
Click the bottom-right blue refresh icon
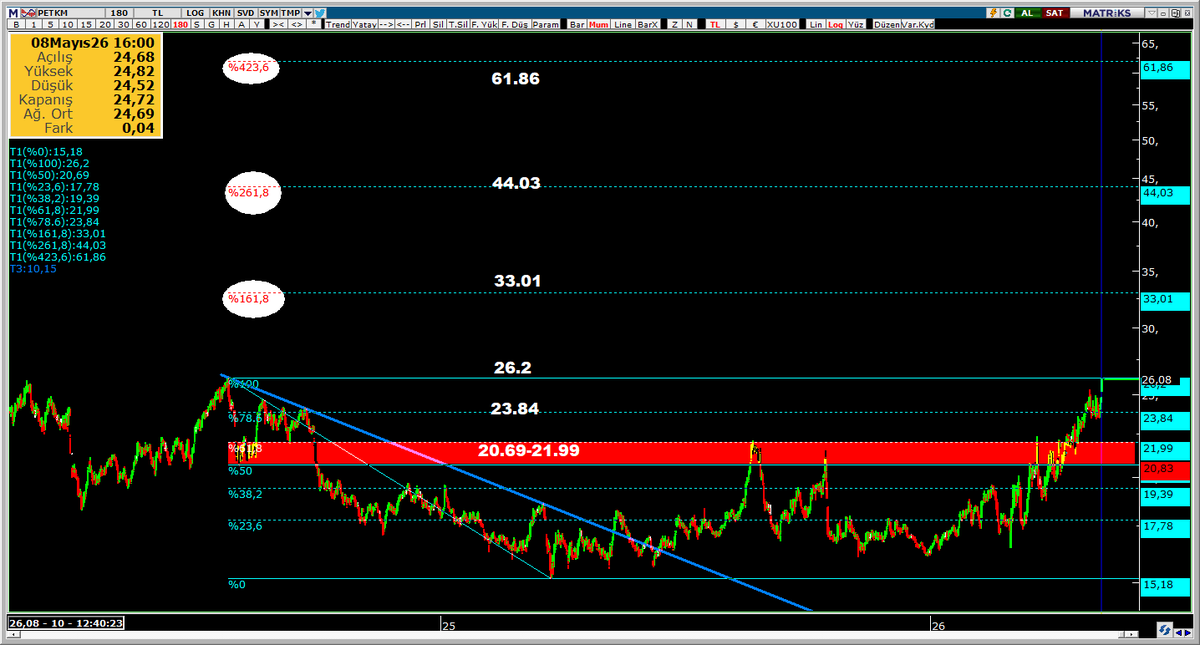click(1163, 630)
